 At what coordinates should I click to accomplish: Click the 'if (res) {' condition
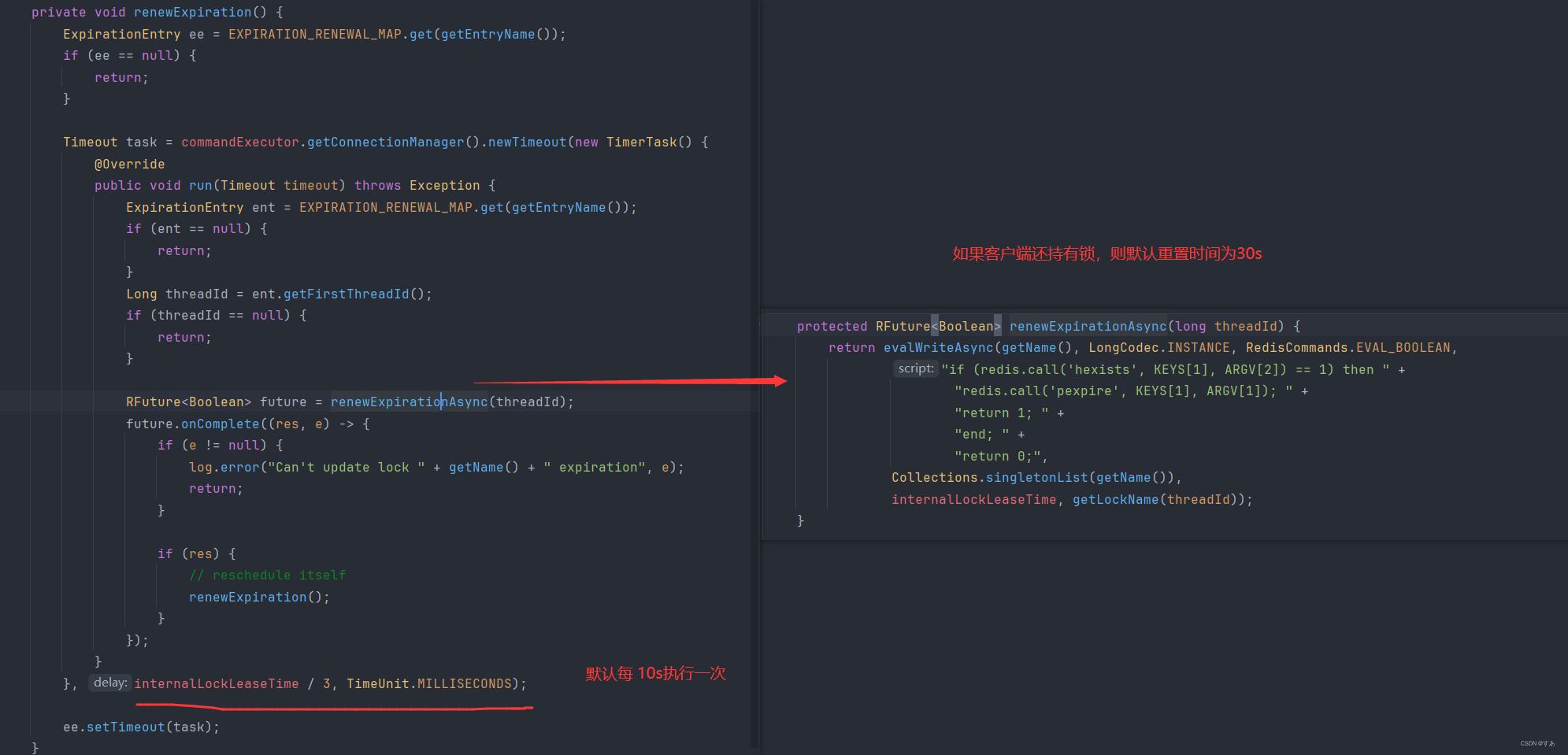point(197,554)
